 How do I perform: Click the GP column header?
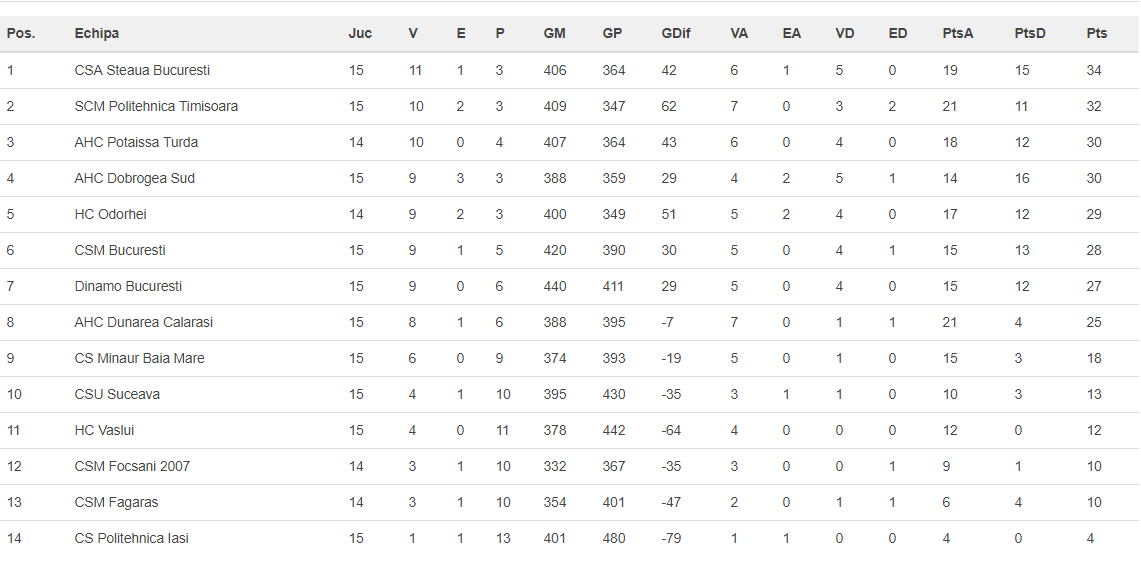(x=612, y=33)
